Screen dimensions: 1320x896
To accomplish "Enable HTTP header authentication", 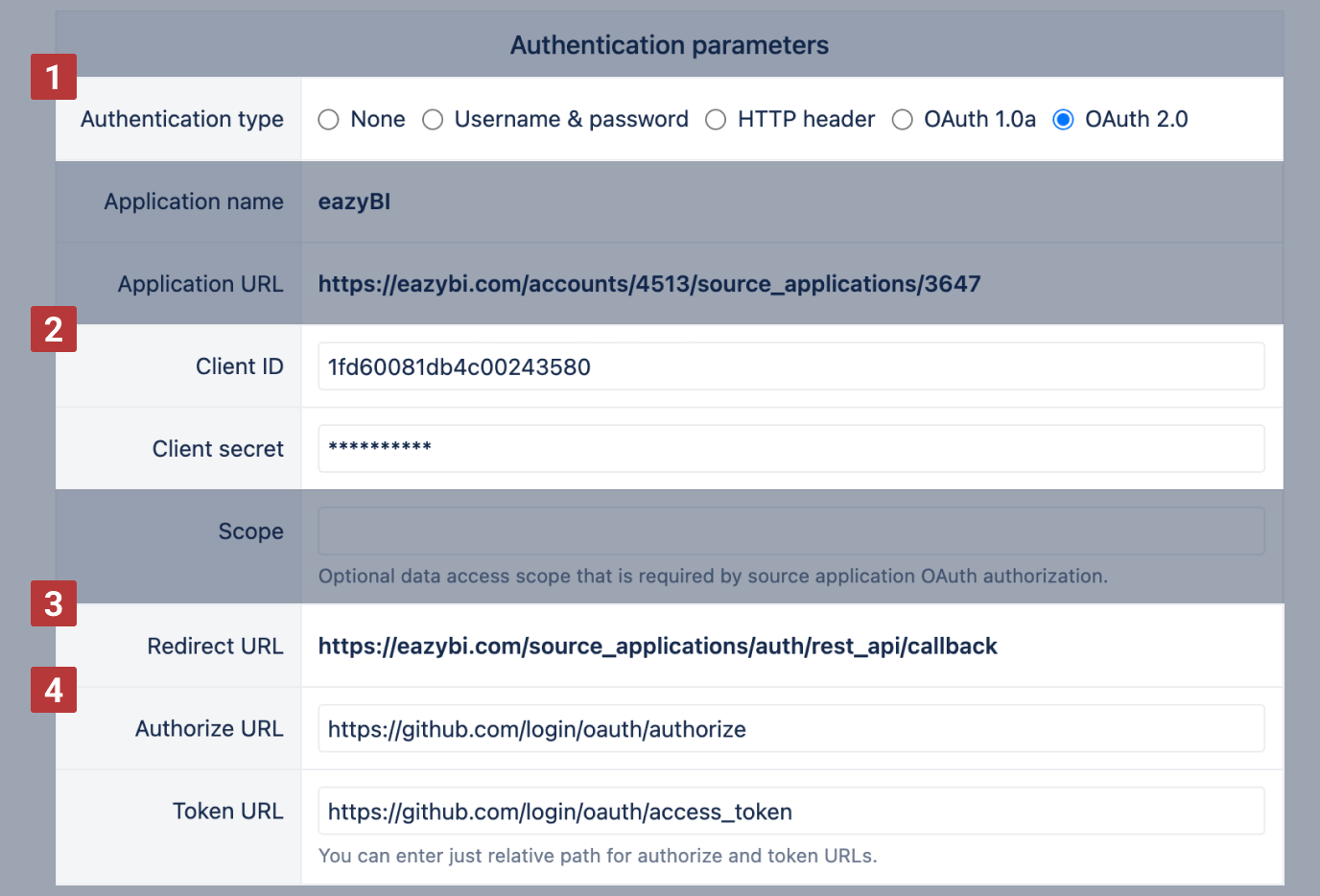I will (x=716, y=119).
